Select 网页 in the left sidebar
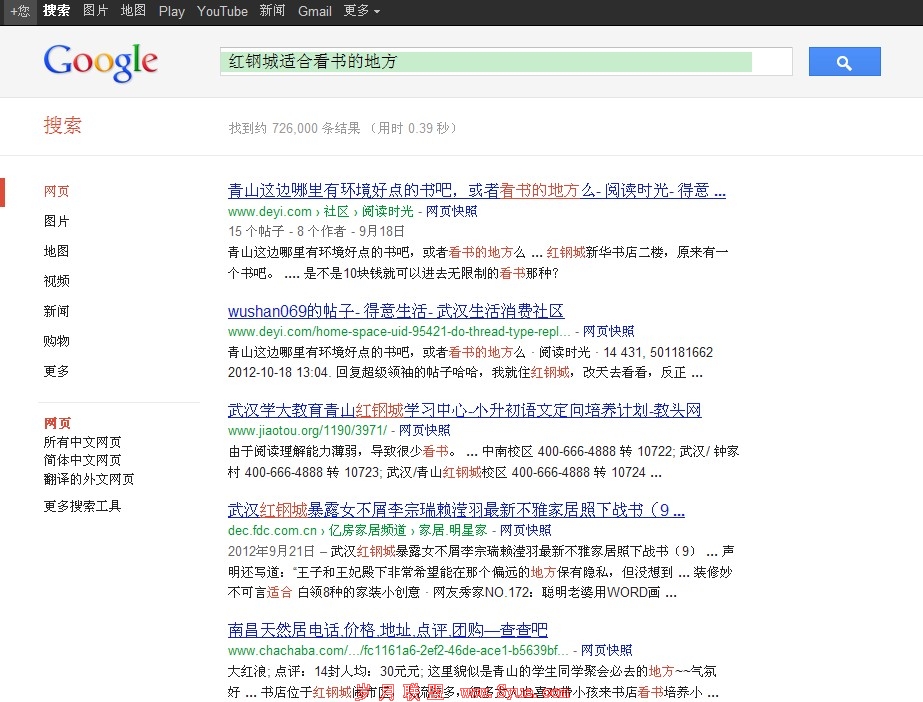This screenshot has width=923, height=702. coord(57,191)
